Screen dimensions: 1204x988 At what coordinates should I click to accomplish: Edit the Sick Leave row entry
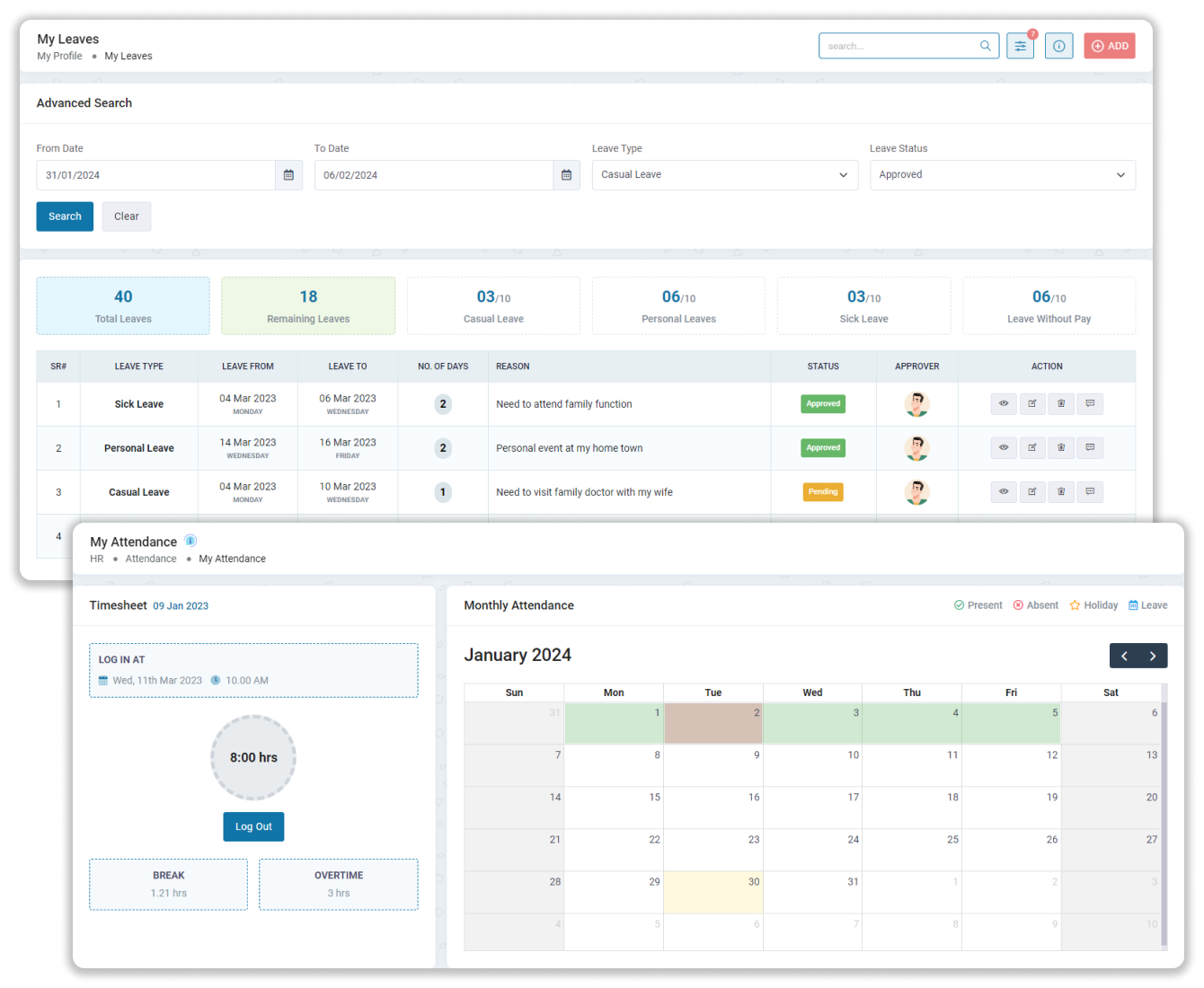(x=1032, y=404)
